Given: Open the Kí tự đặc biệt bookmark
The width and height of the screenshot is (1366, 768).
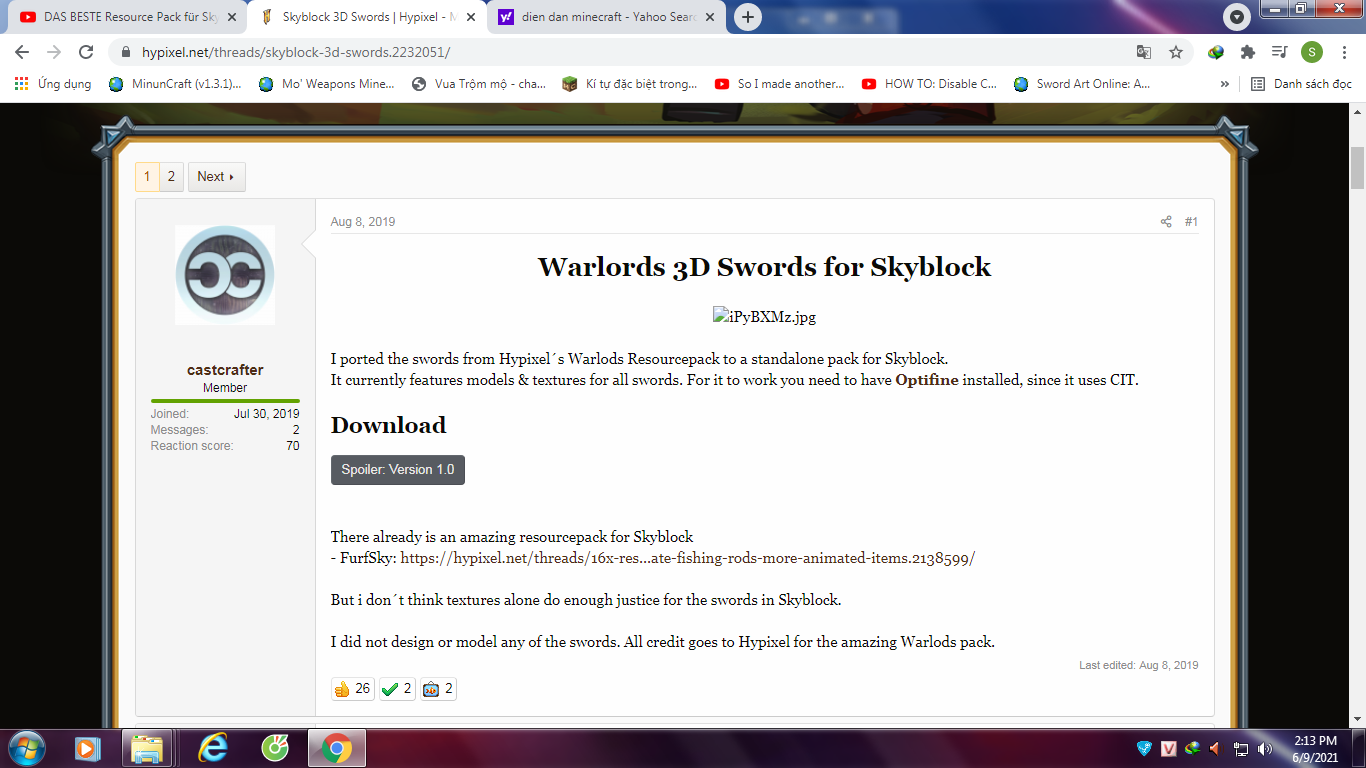Looking at the screenshot, I should tap(631, 84).
